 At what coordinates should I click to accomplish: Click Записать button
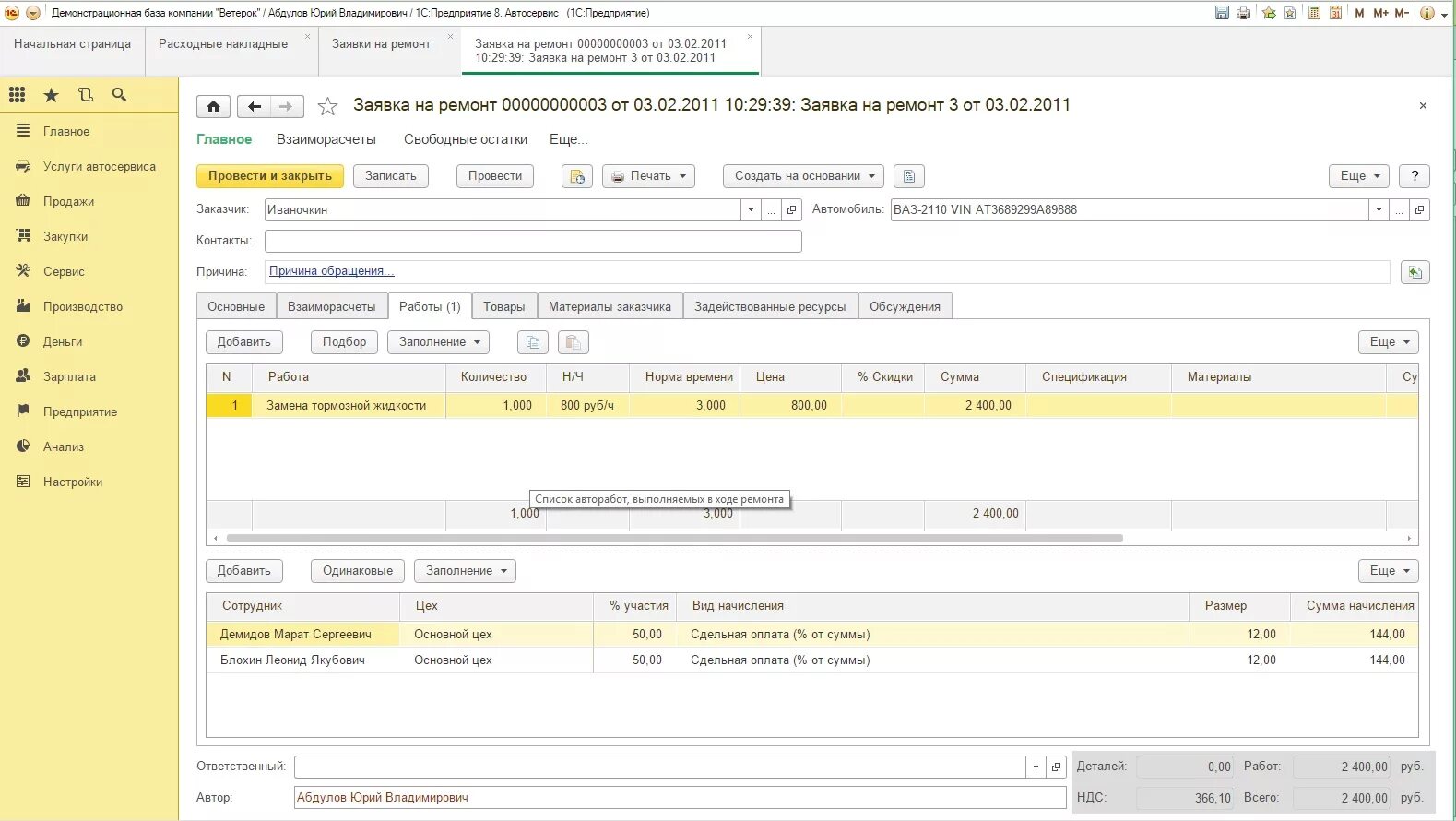[x=391, y=176]
